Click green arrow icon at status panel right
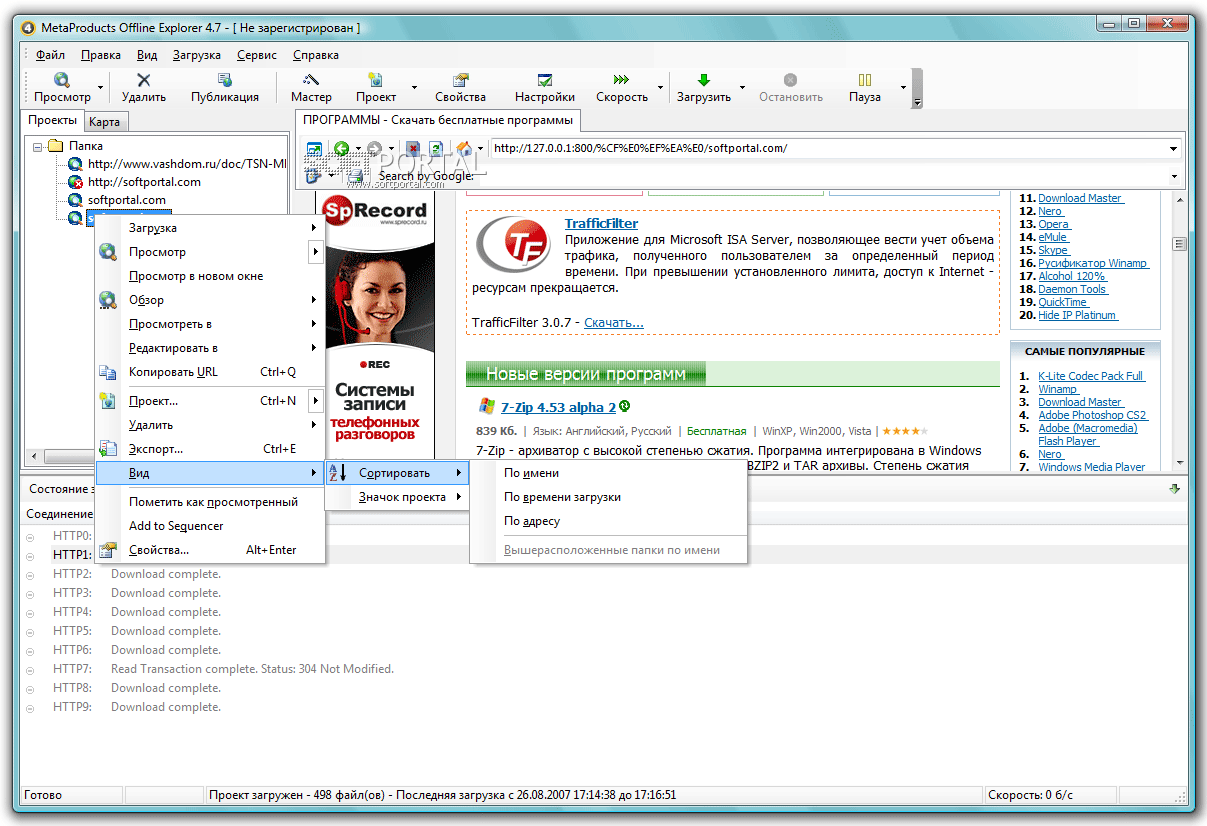The height and width of the screenshot is (826, 1207). pyautogui.click(x=1175, y=489)
